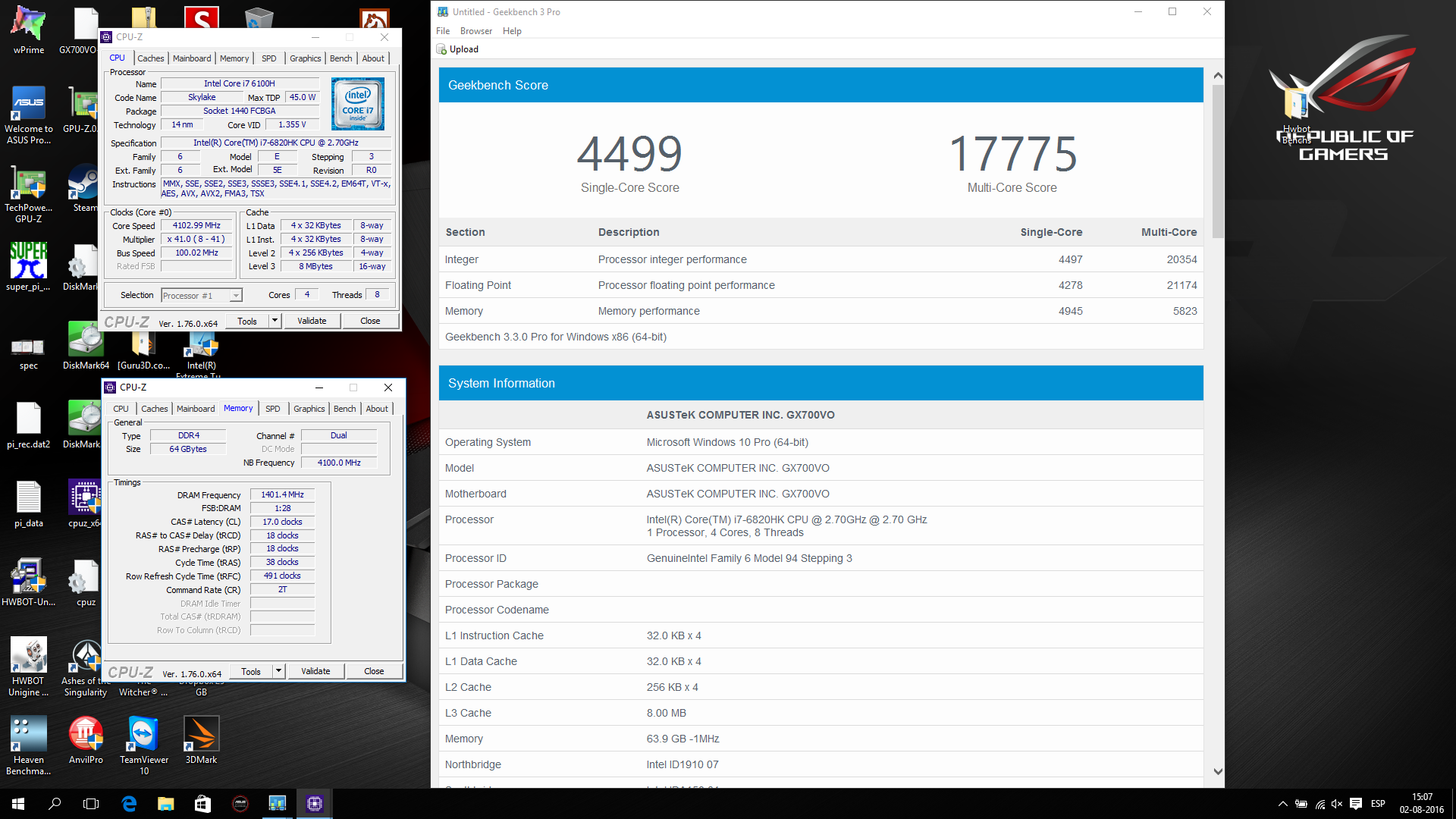Image resolution: width=1456 pixels, height=819 pixels.
Task: Open the Ashes of the Singularity shortcut
Action: [86, 667]
